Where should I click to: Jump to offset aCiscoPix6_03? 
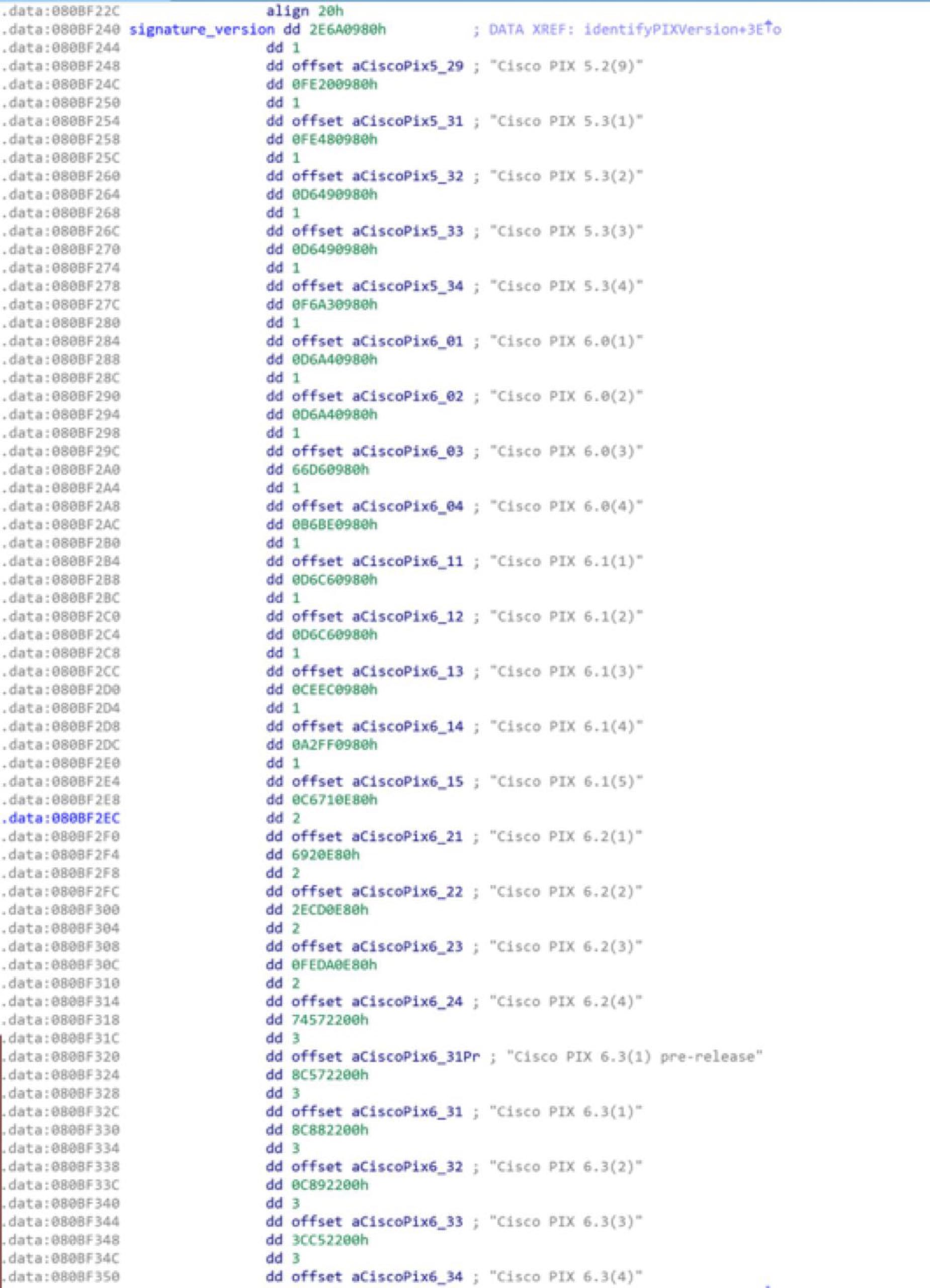tap(407, 451)
